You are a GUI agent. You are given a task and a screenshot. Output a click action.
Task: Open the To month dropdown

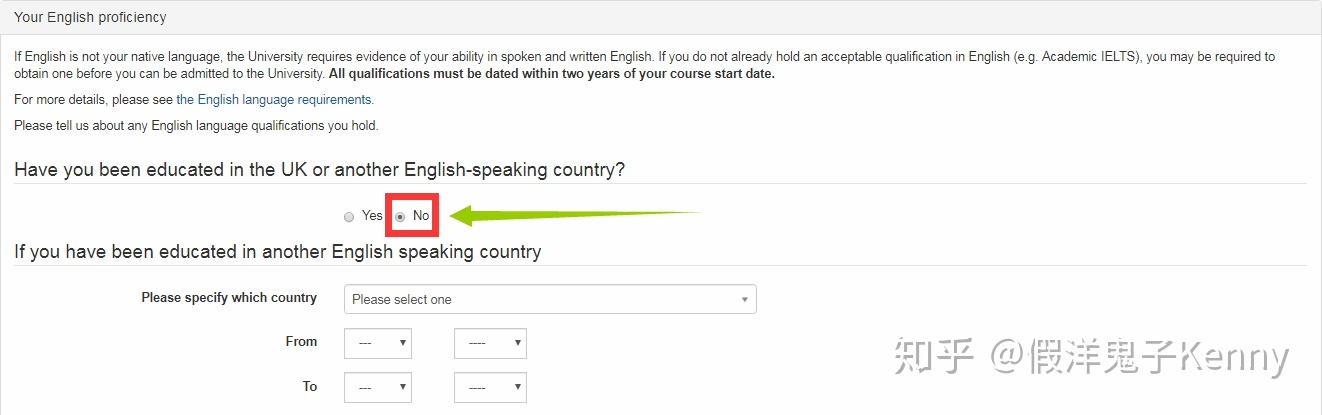[x=377, y=387]
